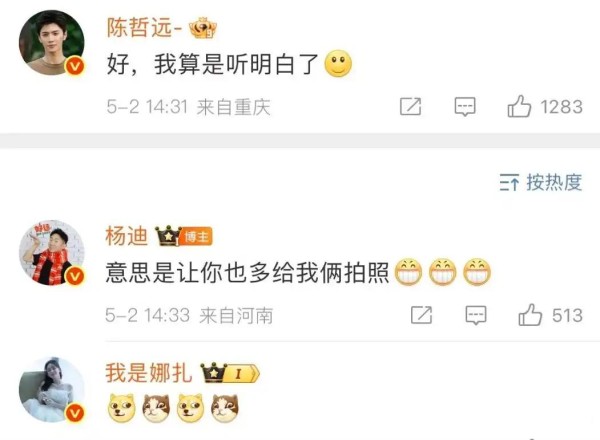Open comments on 陈哲远's post
The image size is (600, 440).
point(465,106)
